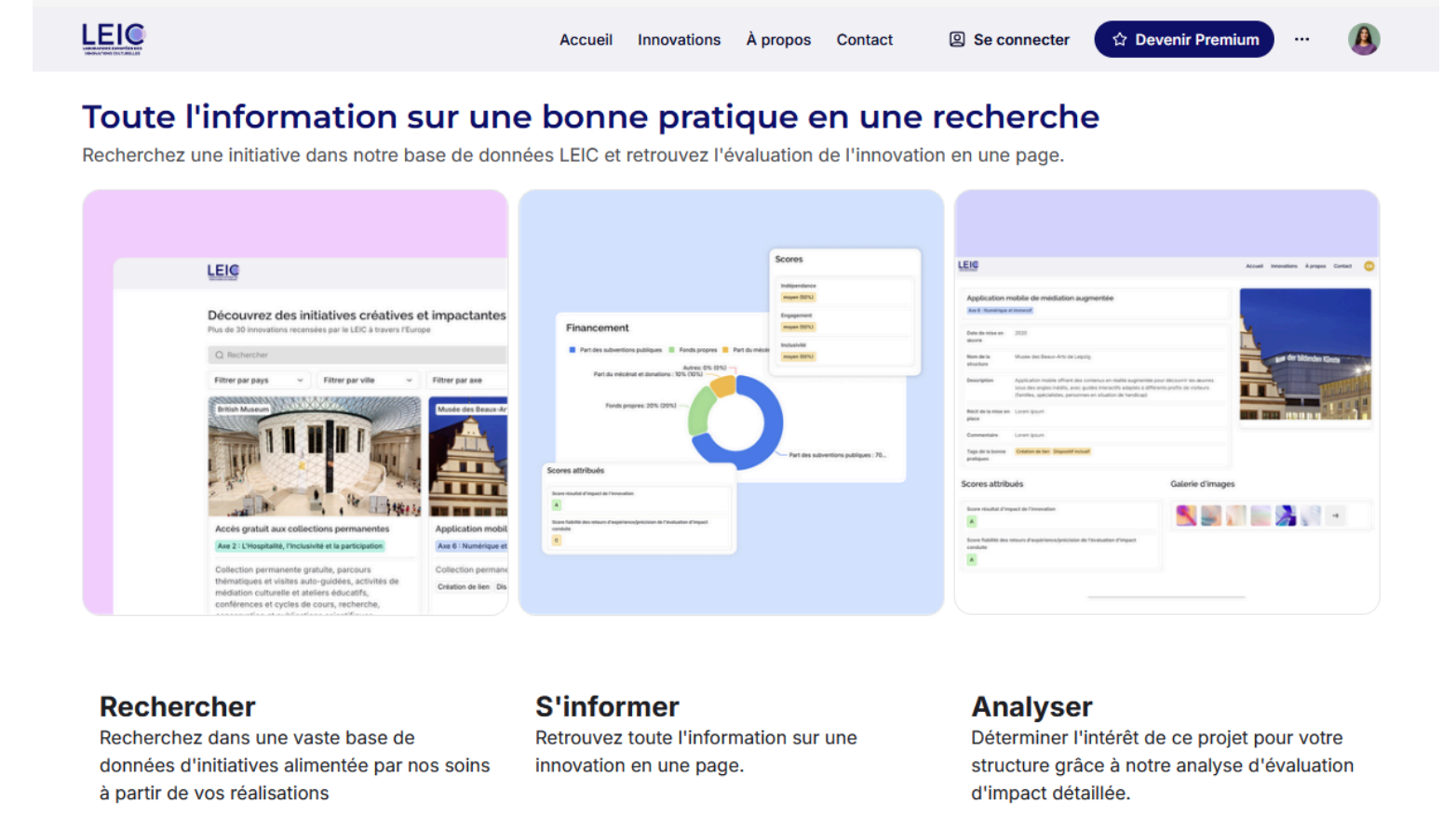Go to the Accueil nav item

586,39
